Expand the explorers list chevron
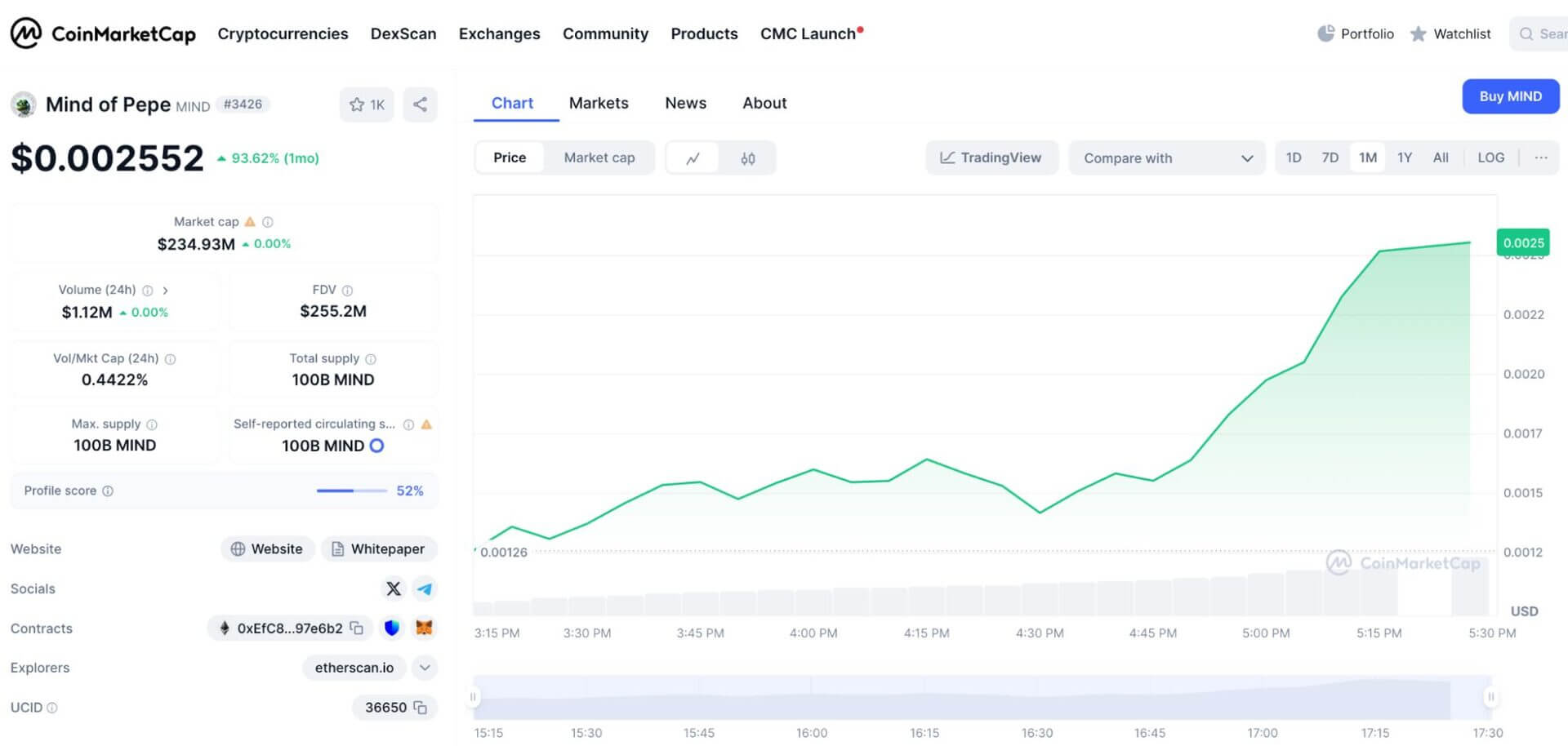The image size is (1568, 746). (425, 668)
